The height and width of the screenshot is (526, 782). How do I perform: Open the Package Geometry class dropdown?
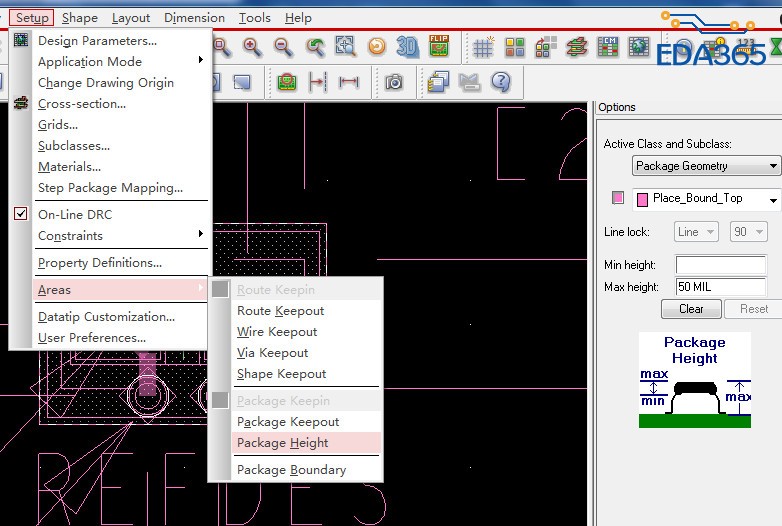[706, 166]
